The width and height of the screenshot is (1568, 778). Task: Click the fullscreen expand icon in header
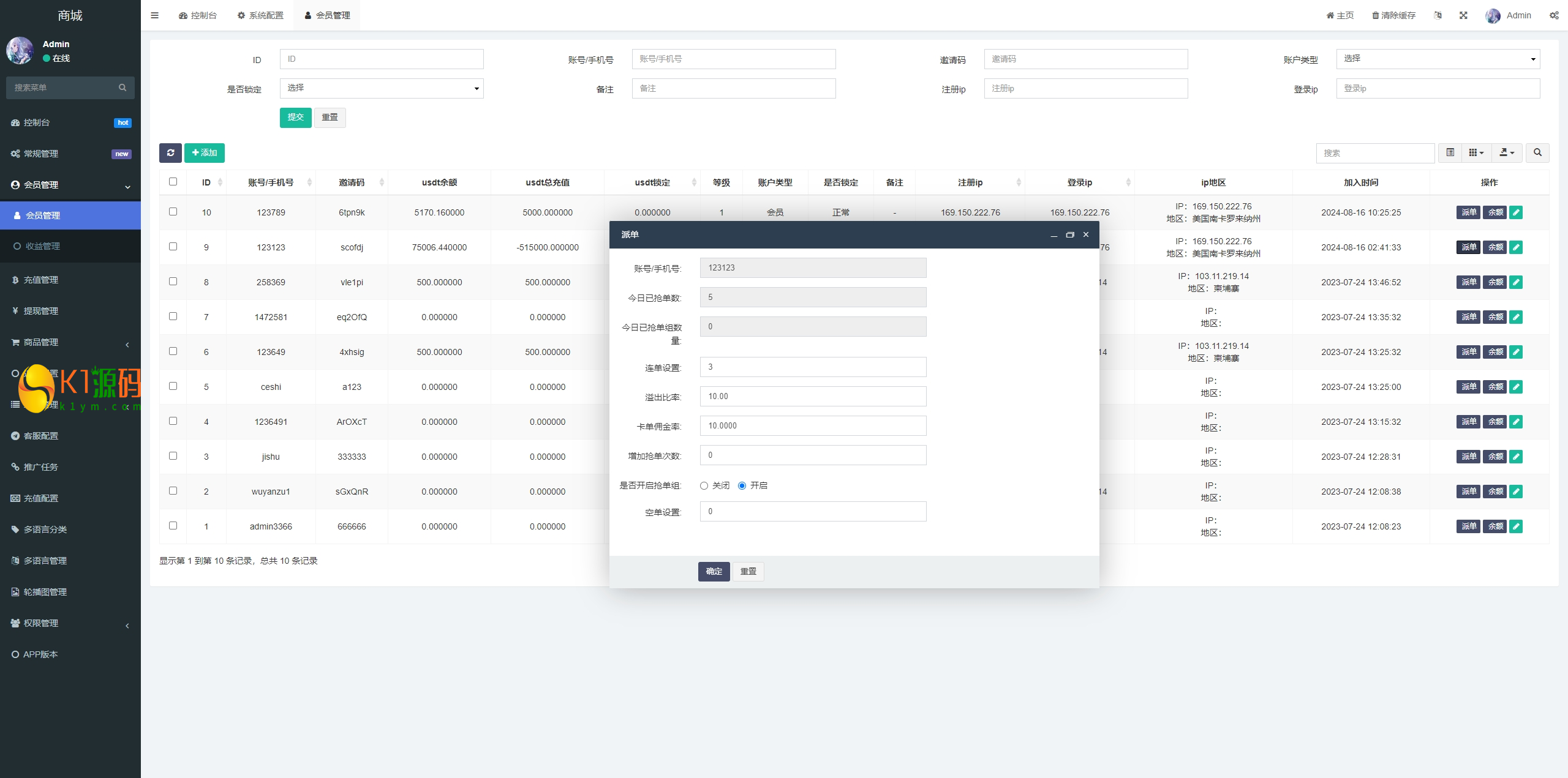1463,15
